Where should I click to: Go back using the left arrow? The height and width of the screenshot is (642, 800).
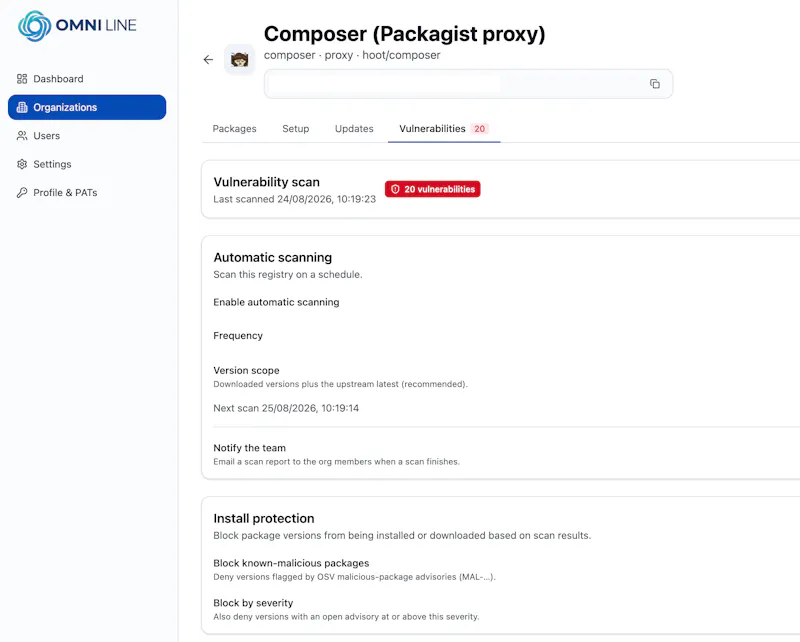coord(208,60)
